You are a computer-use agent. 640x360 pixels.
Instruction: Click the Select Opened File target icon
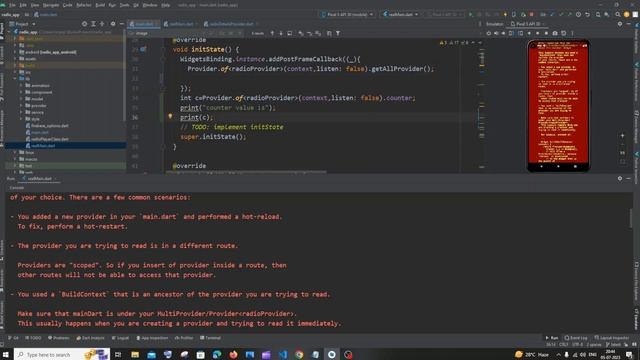coord(84,24)
